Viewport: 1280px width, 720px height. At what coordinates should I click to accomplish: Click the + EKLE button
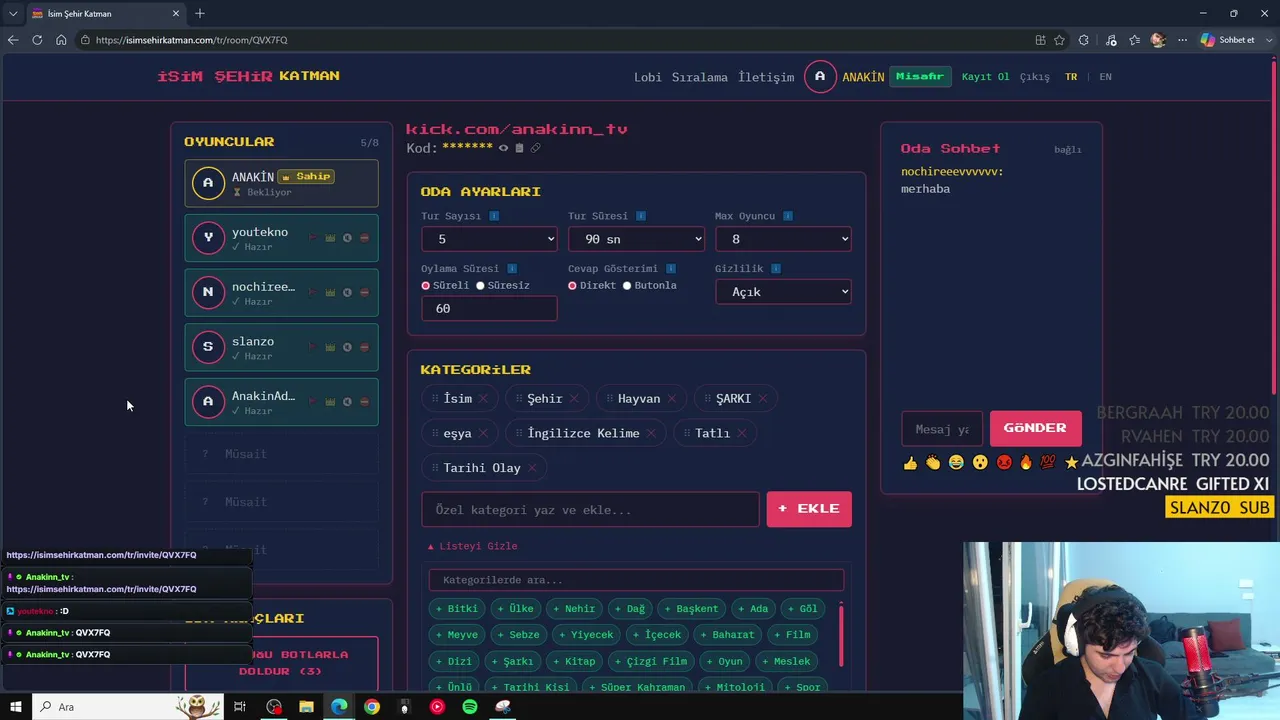(x=809, y=509)
